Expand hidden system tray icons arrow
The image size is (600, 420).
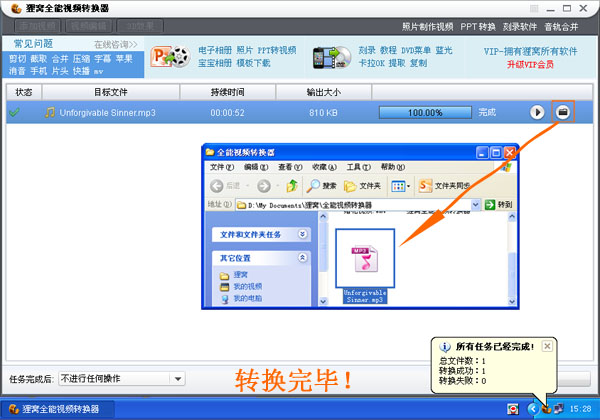click(533, 409)
